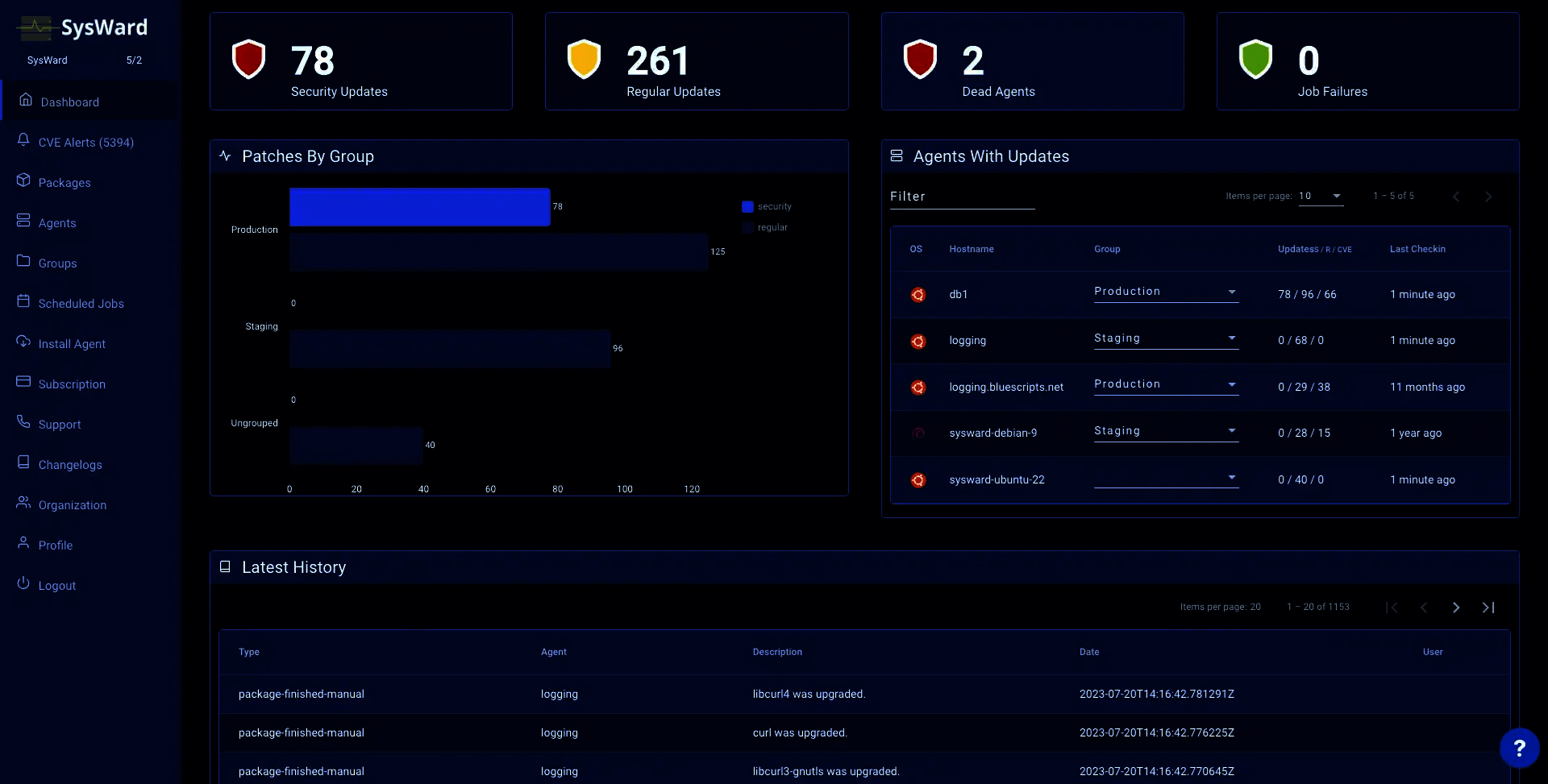
Task: Go to next page in Latest History
Action: [1455, 607]
